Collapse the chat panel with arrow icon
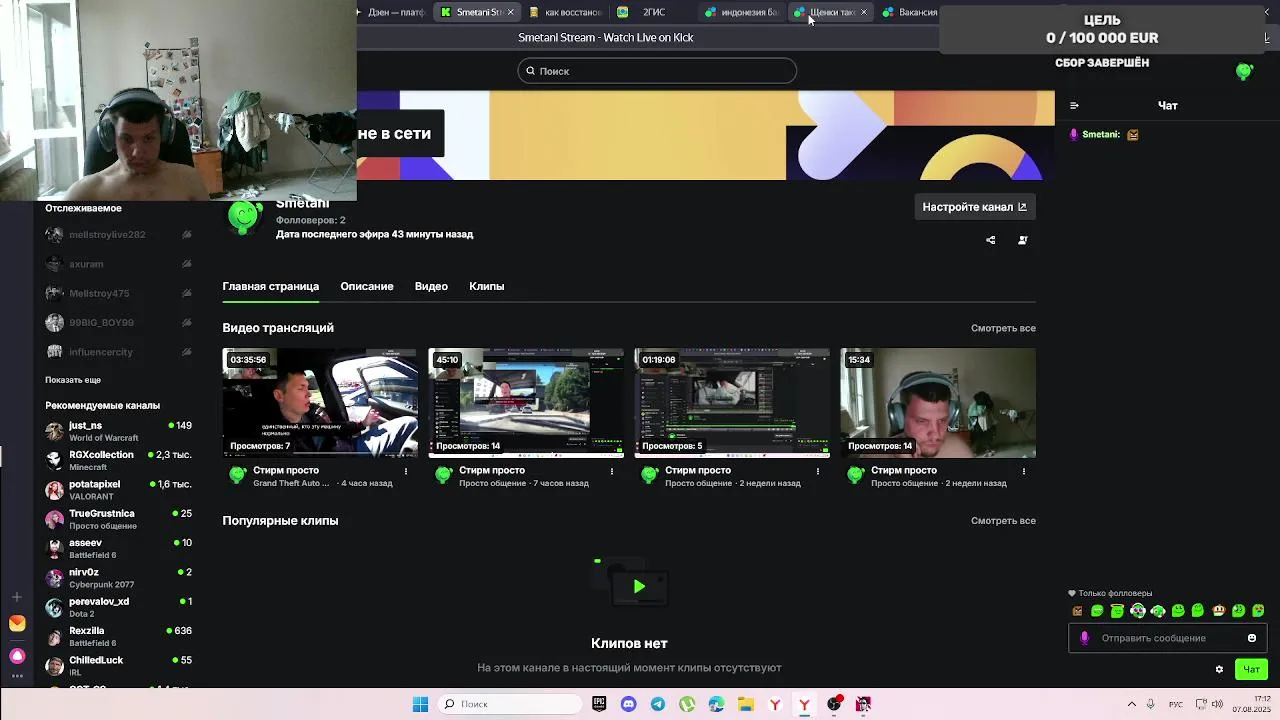Viewport: 1280px width, 720px height. pos(1074,105)
